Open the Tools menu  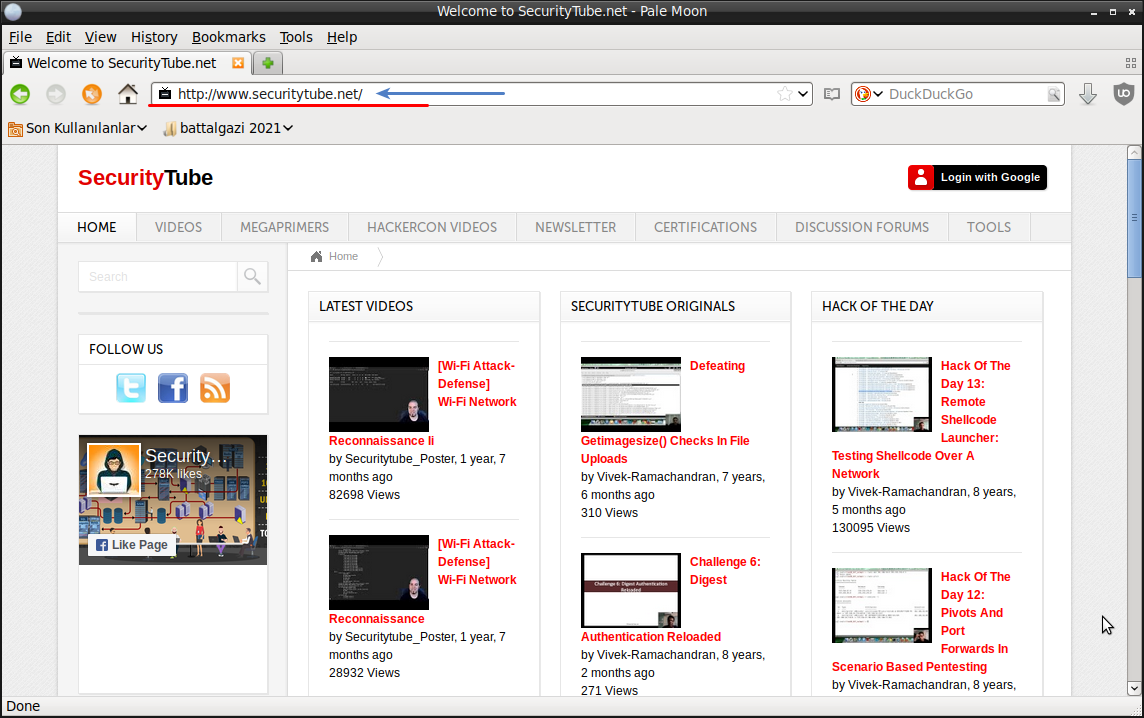click(295, 37)
